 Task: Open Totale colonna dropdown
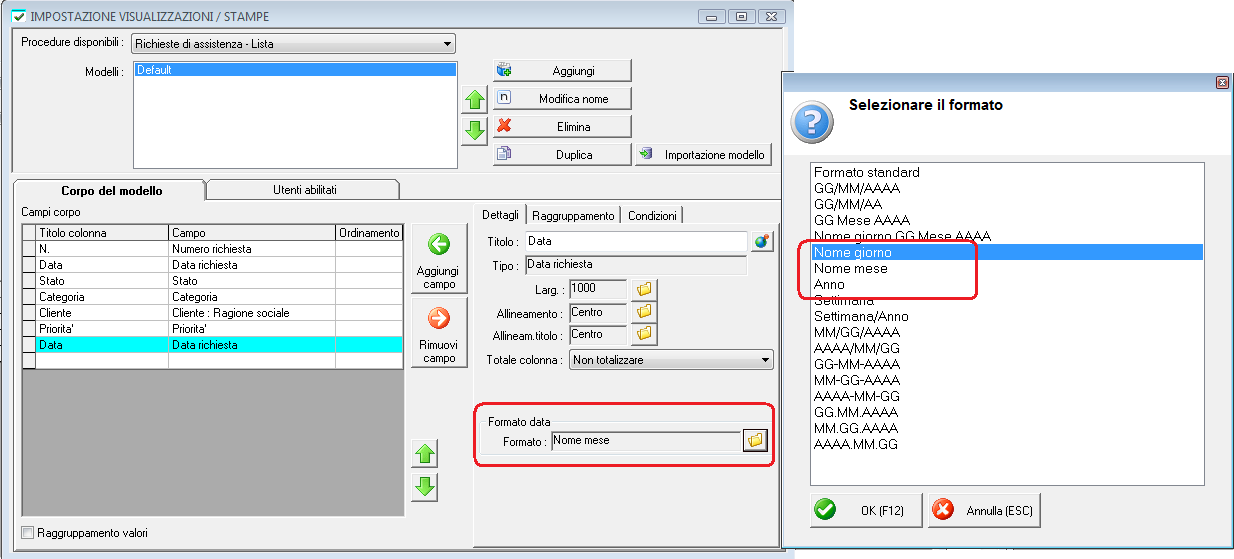click(671, 359)
